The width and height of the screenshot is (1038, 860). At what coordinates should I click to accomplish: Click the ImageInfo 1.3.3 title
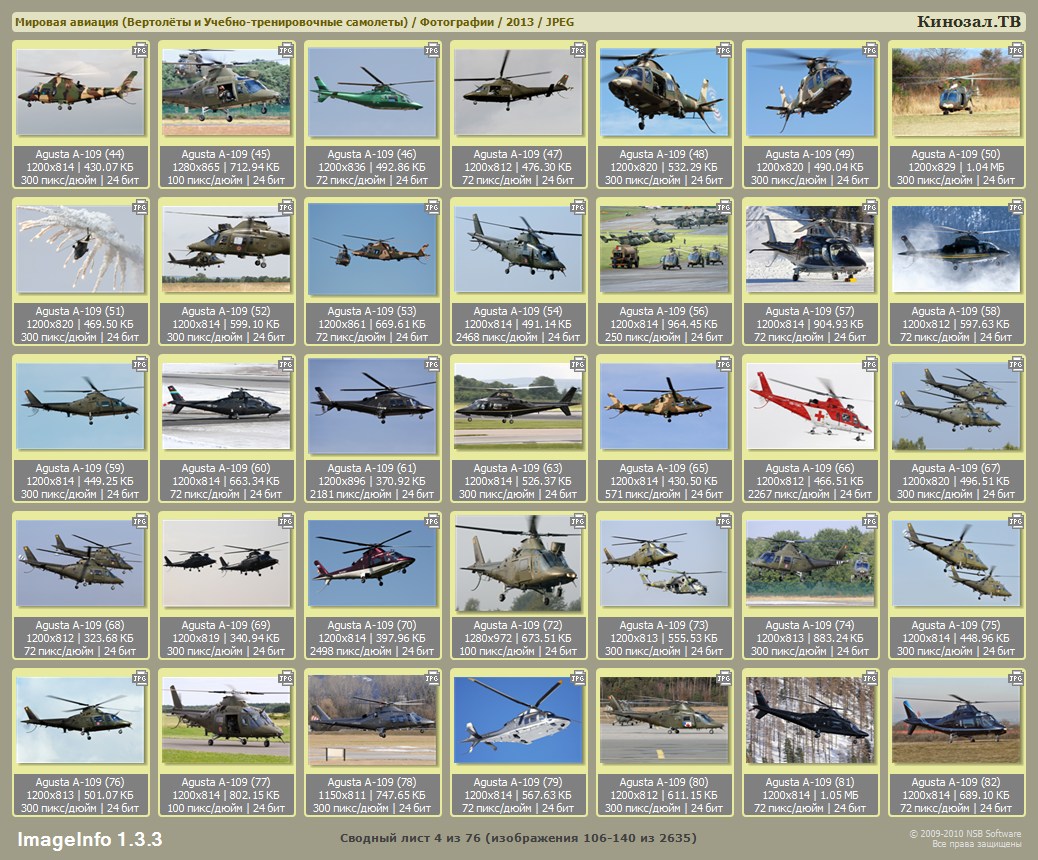coord(89,838)
